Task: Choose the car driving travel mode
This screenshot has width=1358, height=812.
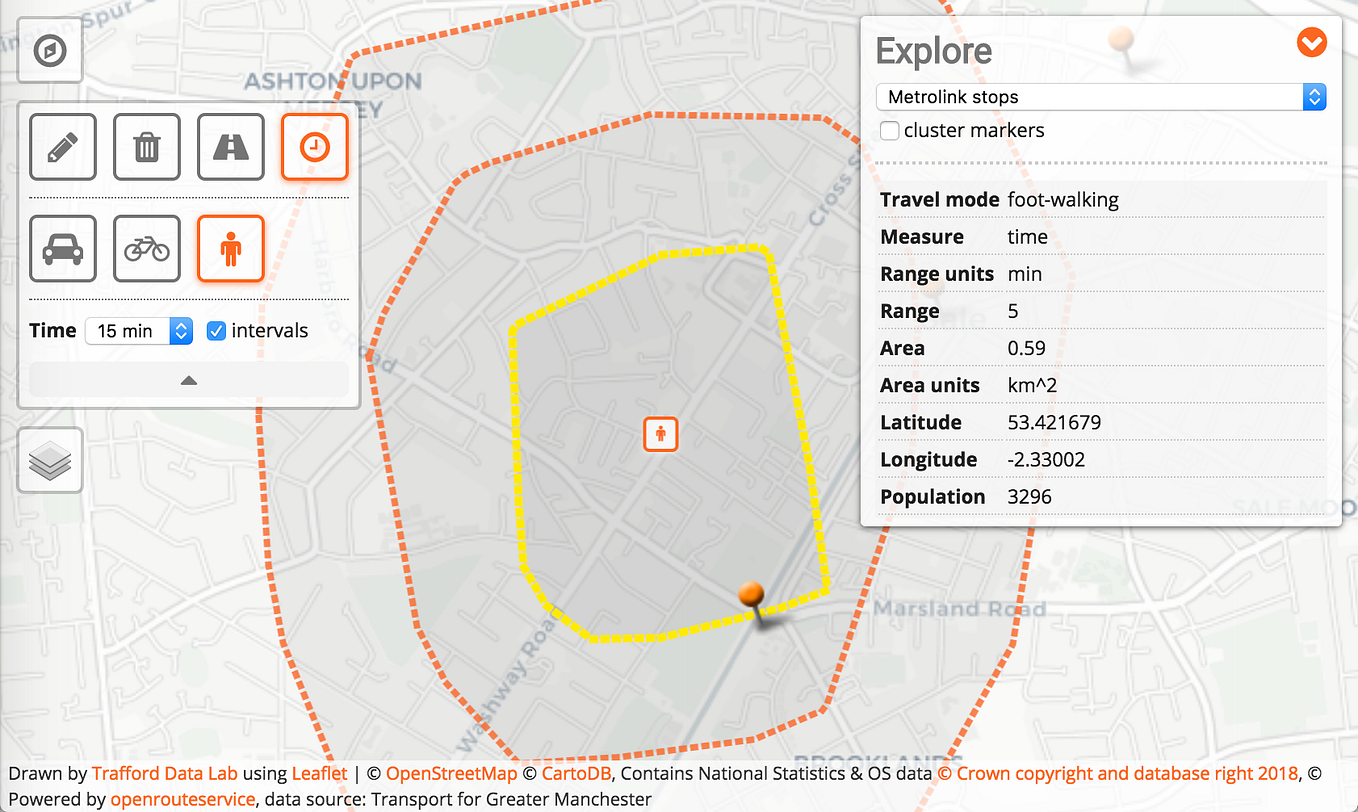Action: pos(62,248)
